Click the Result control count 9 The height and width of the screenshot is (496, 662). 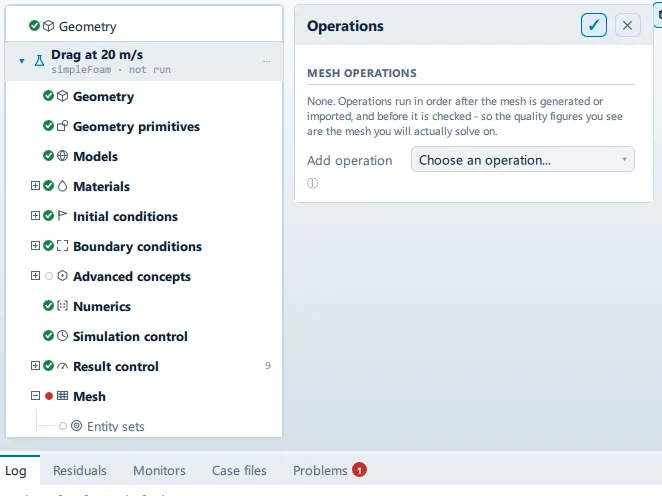click(268, 366)
